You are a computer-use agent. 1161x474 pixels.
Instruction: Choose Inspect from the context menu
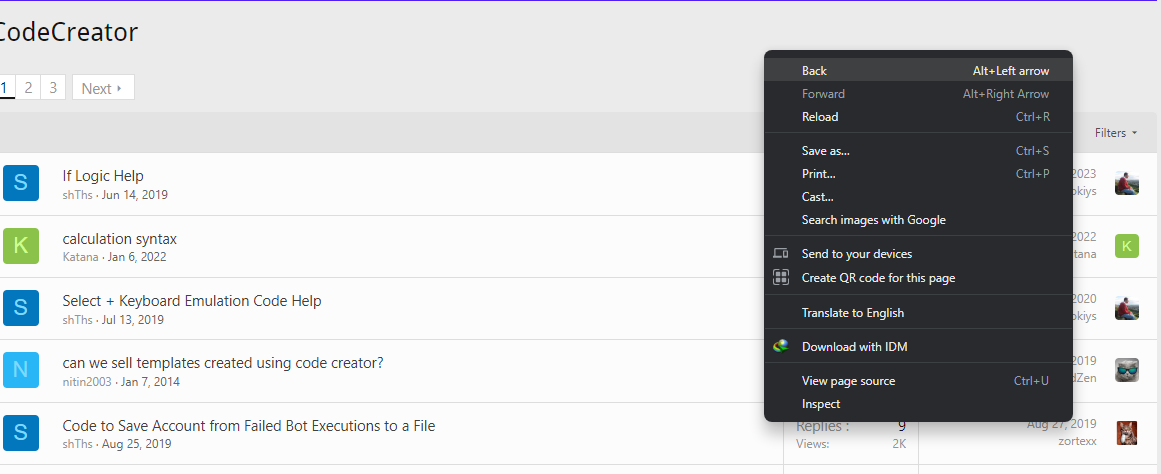tap(918, 404)
